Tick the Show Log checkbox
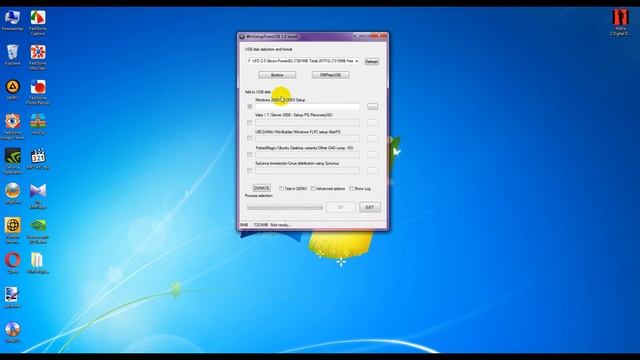Image resolution: width=640 pixels, height=360 pixels. point(351,189)
